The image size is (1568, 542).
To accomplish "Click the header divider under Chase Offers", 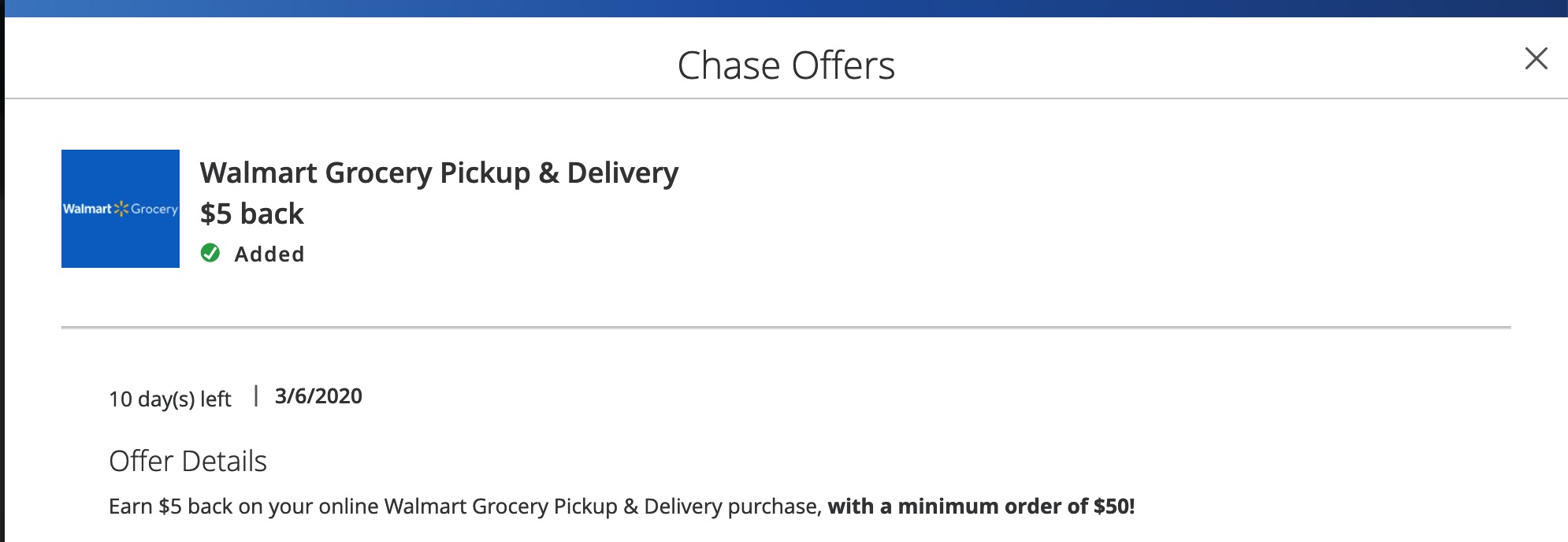I will (786, 98).
